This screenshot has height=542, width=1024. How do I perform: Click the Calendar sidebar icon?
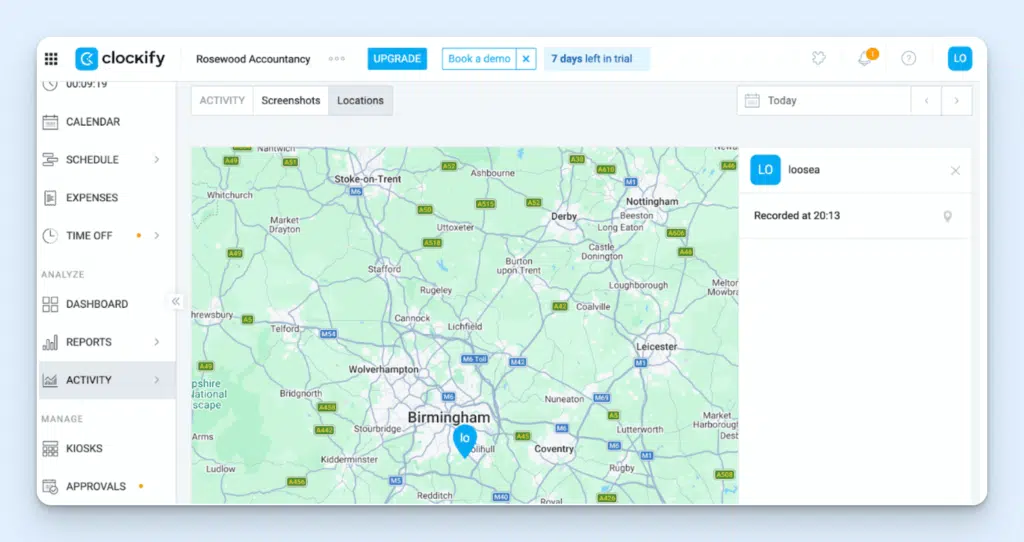click(x=50, y=122)
